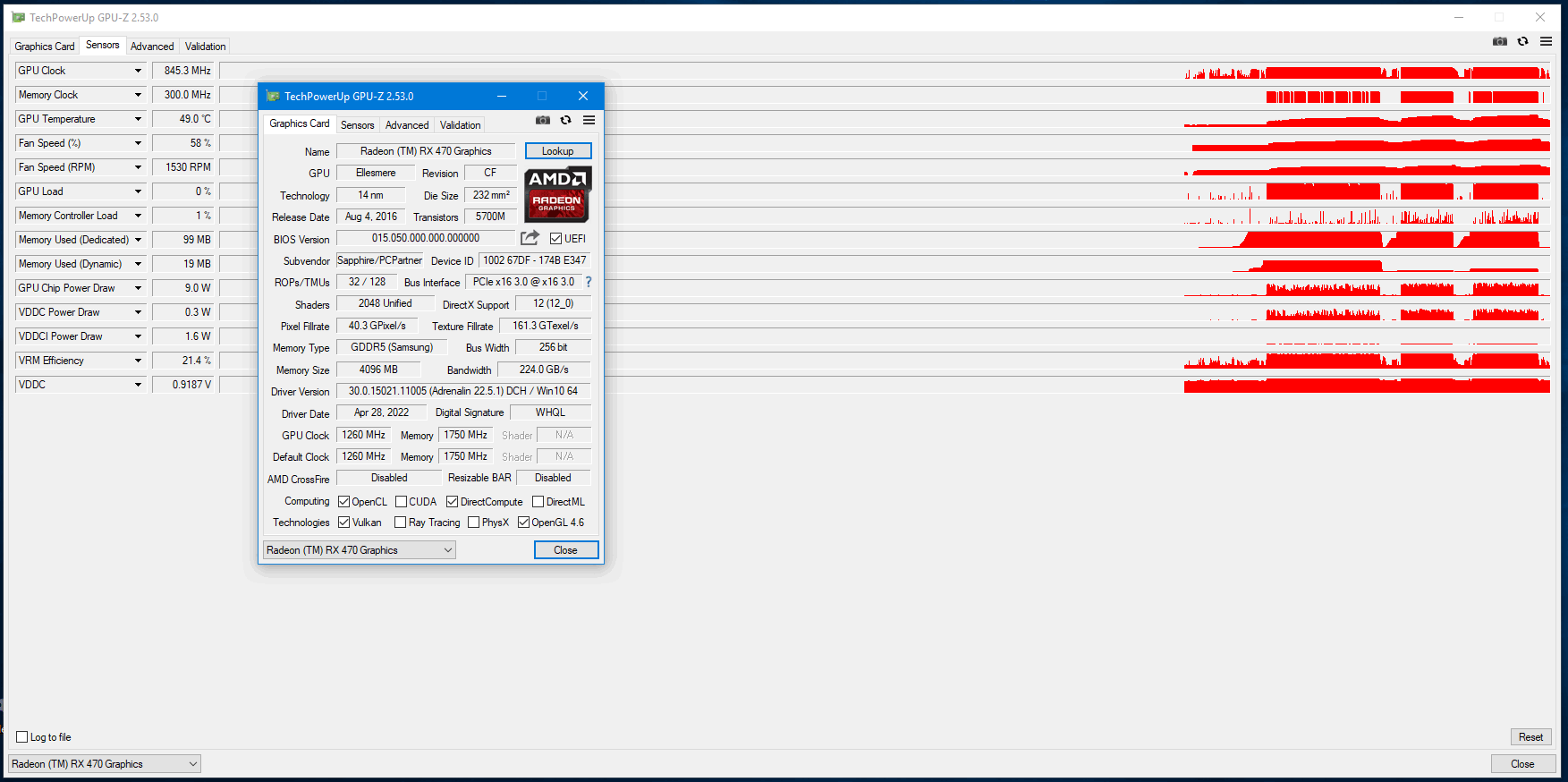Open the hamburger menu in the front GPU-Z window
1568x782 pixels.
coord(589,120)
